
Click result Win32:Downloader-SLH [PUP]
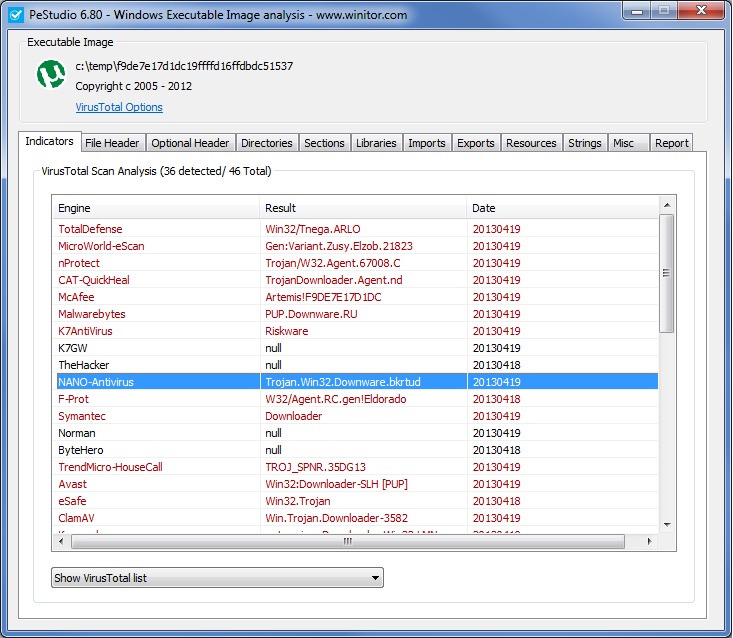click(x=337, y=484)
